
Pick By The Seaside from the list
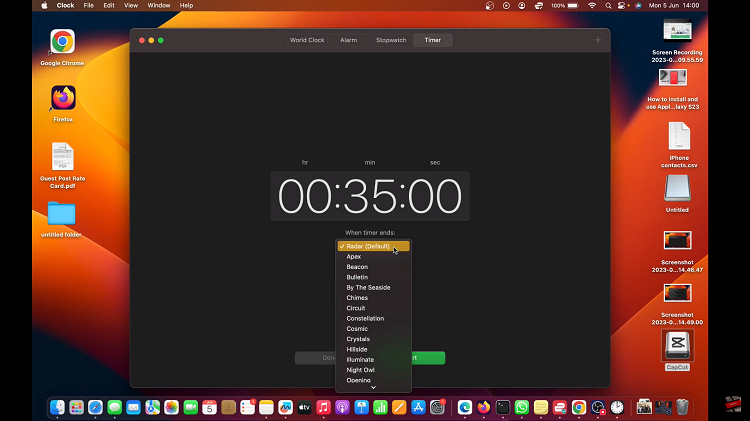(368, 288)
